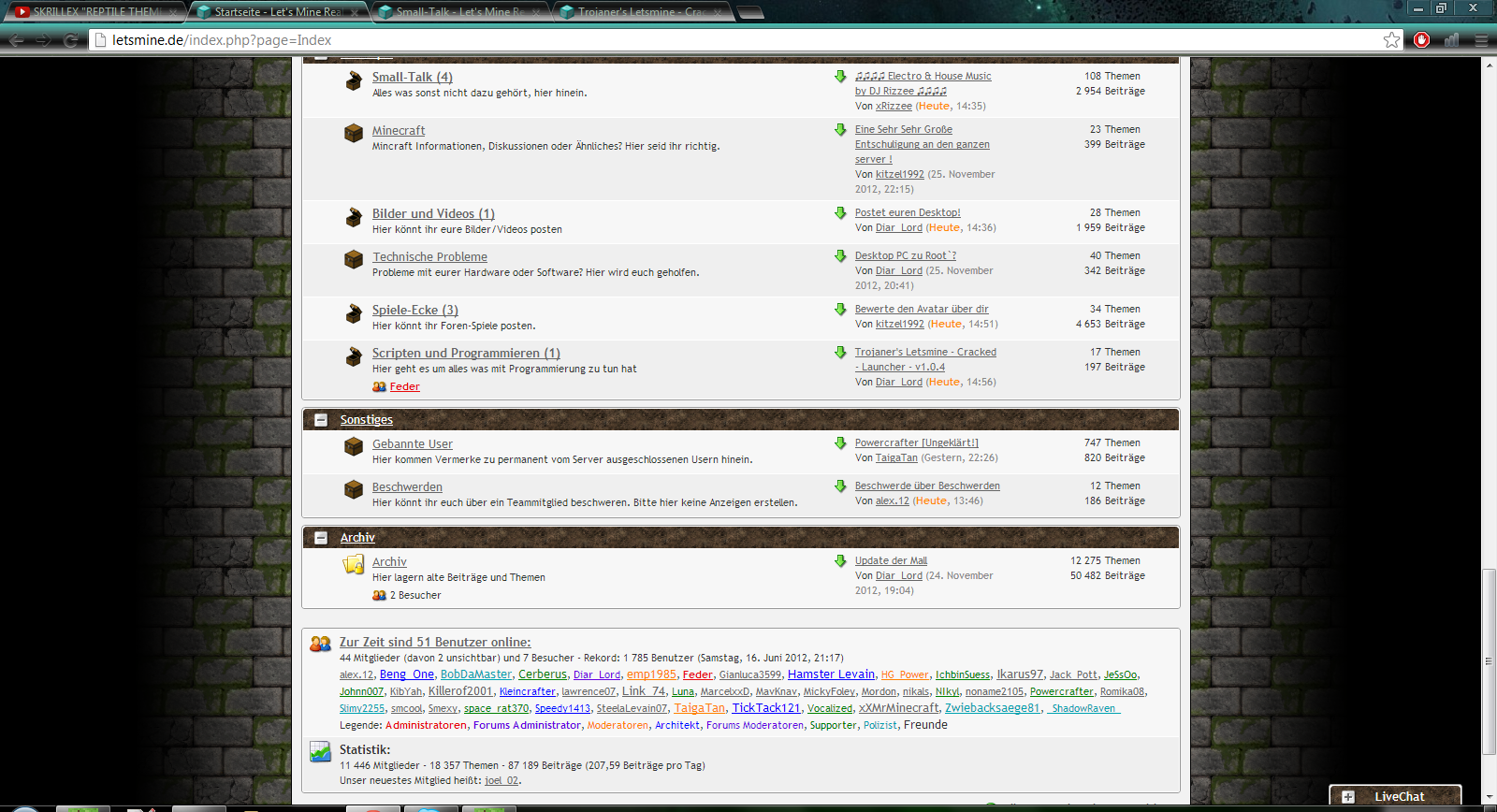Click the red Adblock extension icon
The image size is (1497, 812).
[x=1422, y=40]
